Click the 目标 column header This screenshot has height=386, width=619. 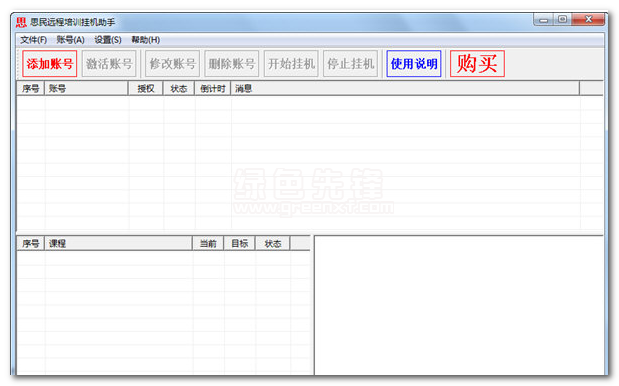point(240,244)
